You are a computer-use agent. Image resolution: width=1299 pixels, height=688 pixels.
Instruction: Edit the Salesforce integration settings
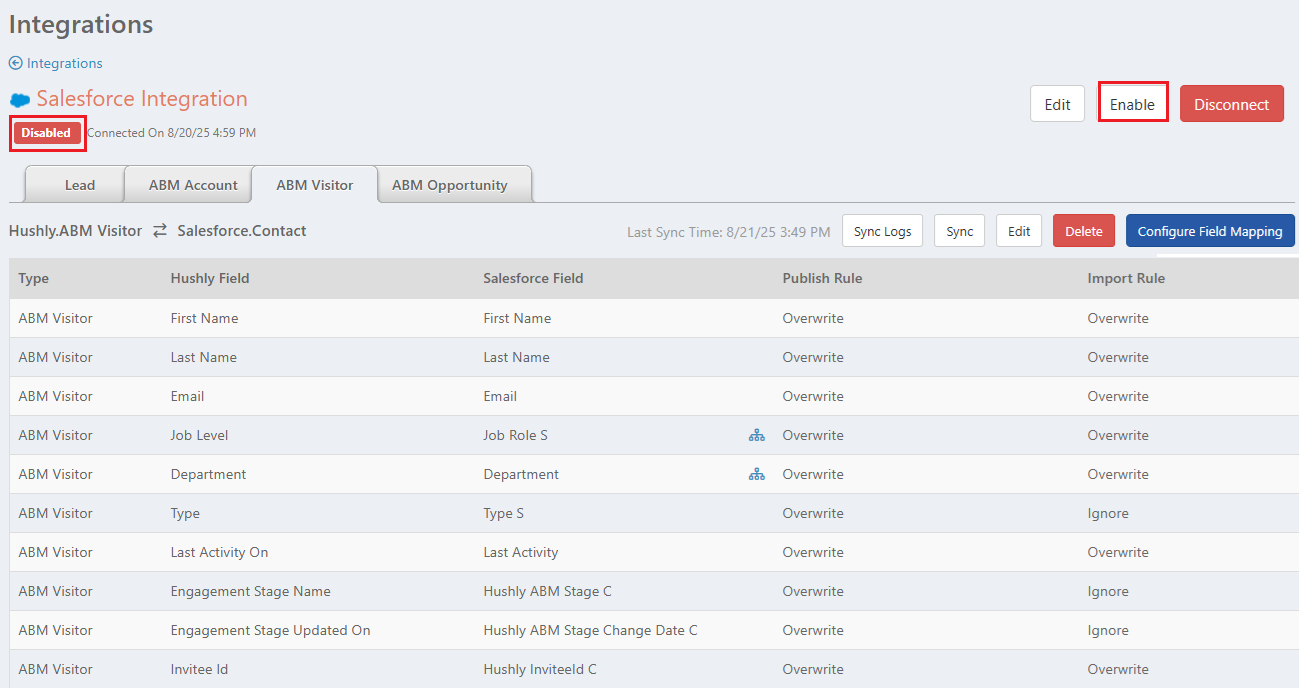[x=1057, y=104]
